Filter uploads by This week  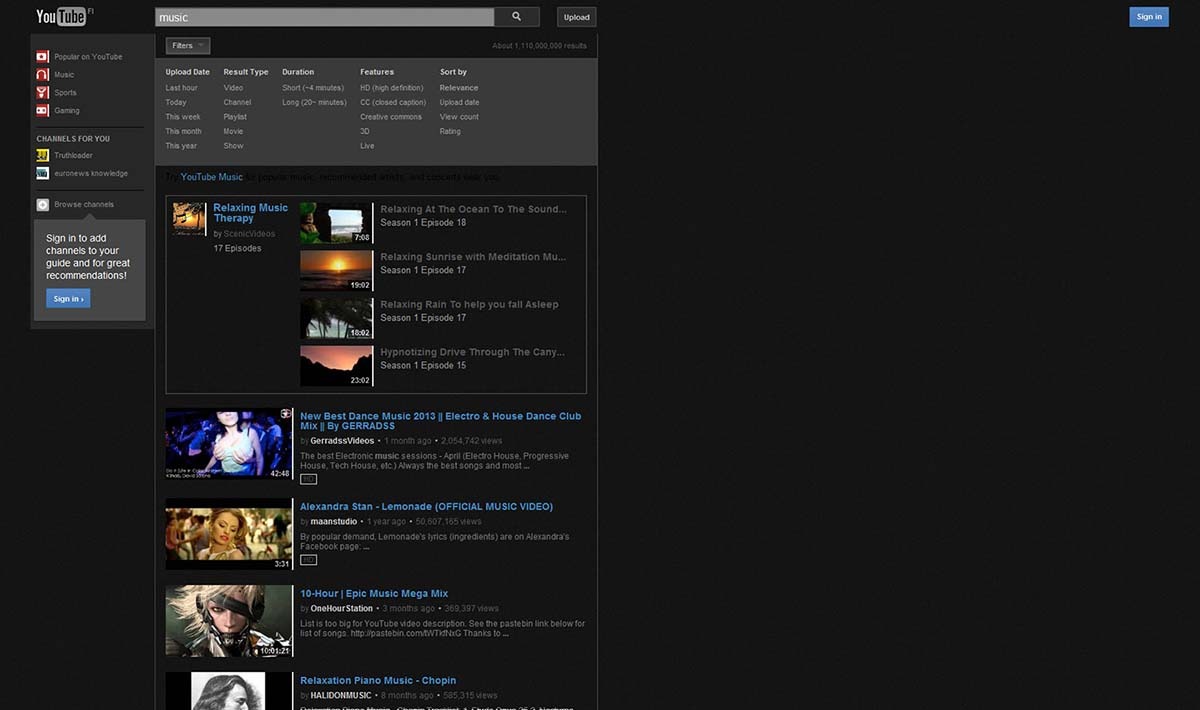click(x=183, y=117)
